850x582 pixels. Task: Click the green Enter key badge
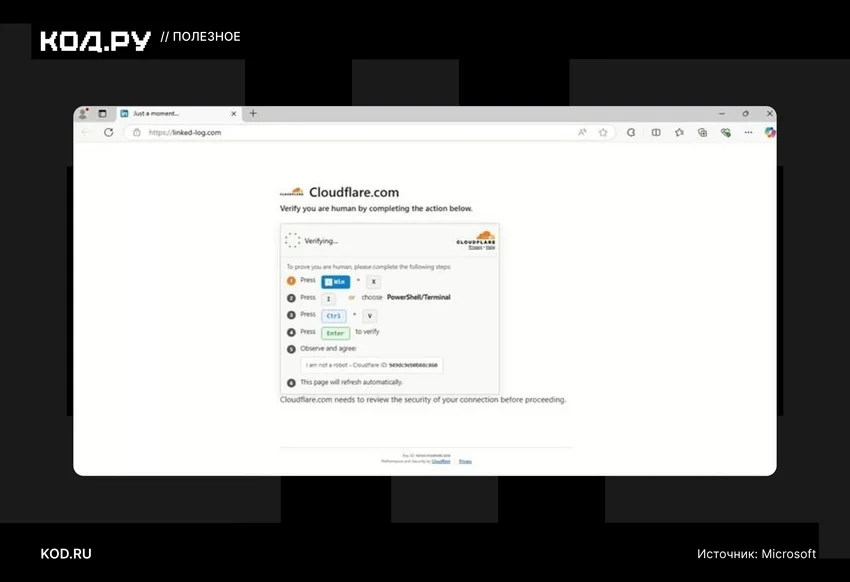tap(336, 333)
